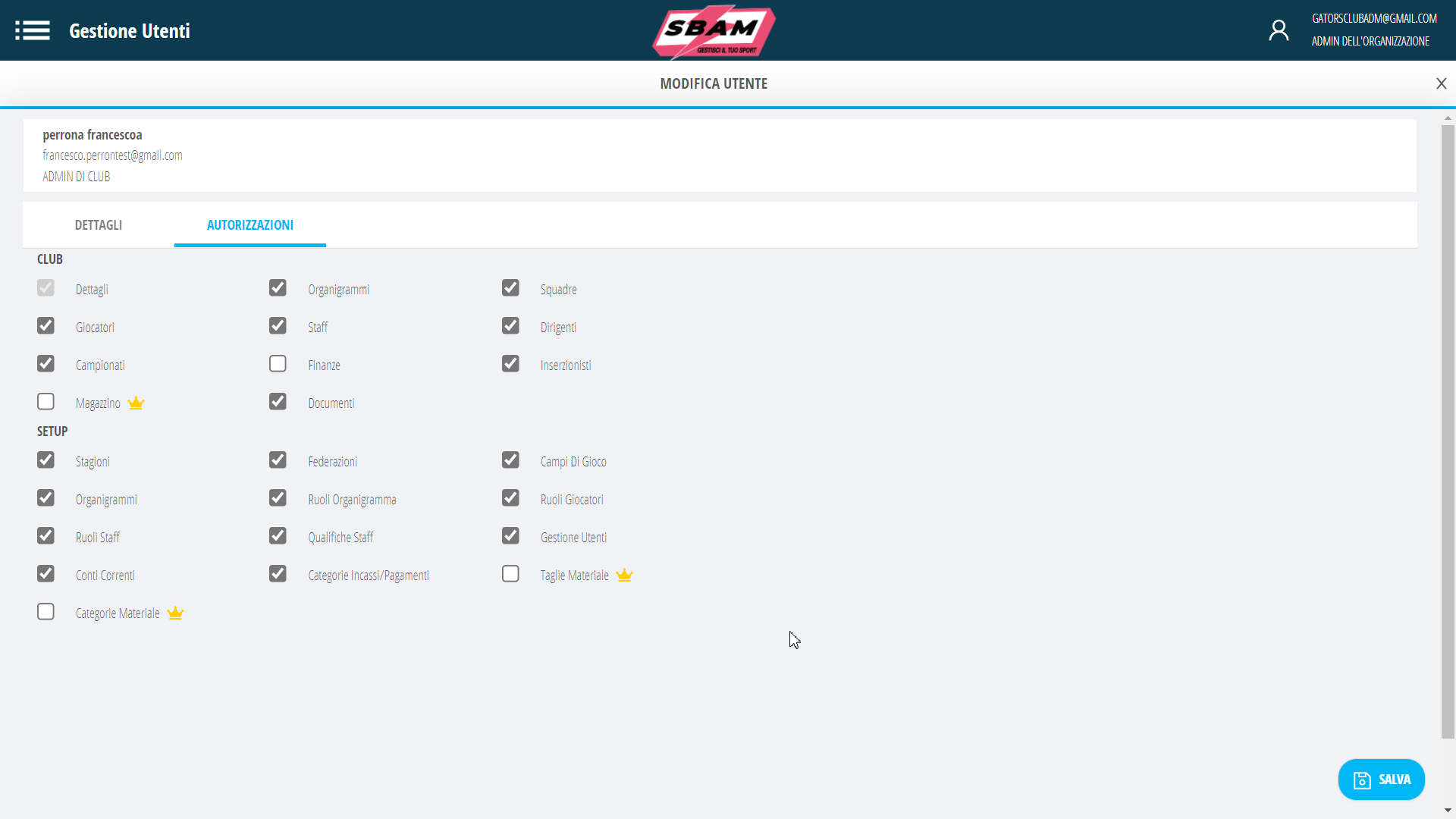Click the Finanze label text
The image size is (1456, 819).
click(x=324, y=366)
